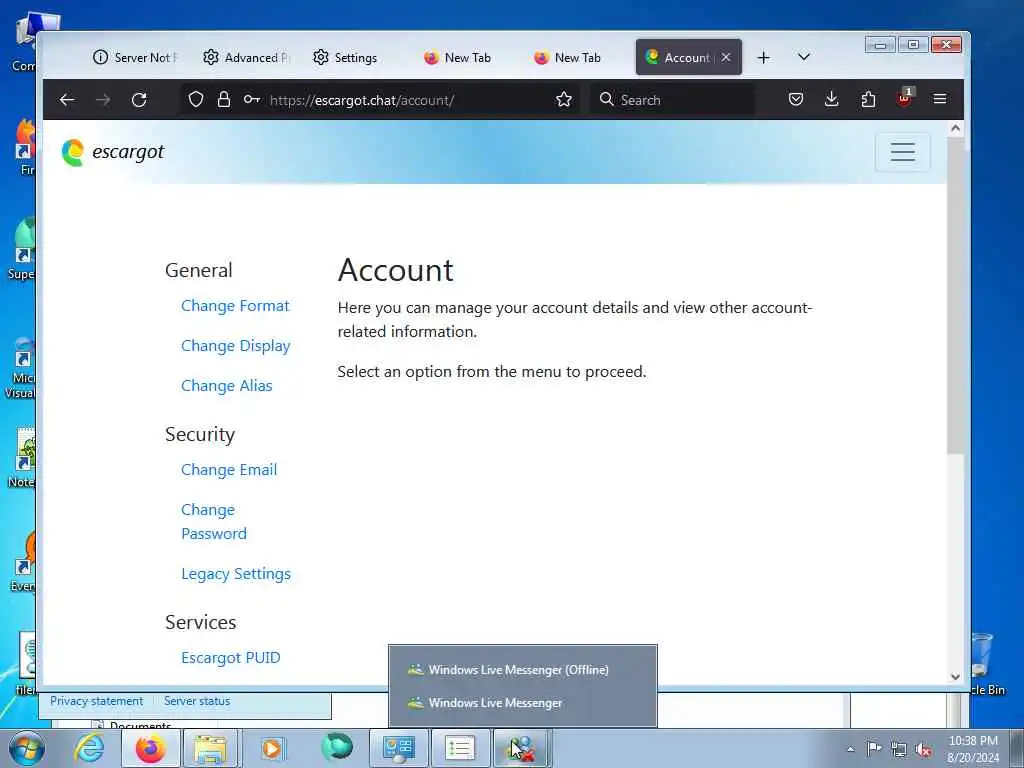Bookmark this page with the star icon

coord(564,99)
